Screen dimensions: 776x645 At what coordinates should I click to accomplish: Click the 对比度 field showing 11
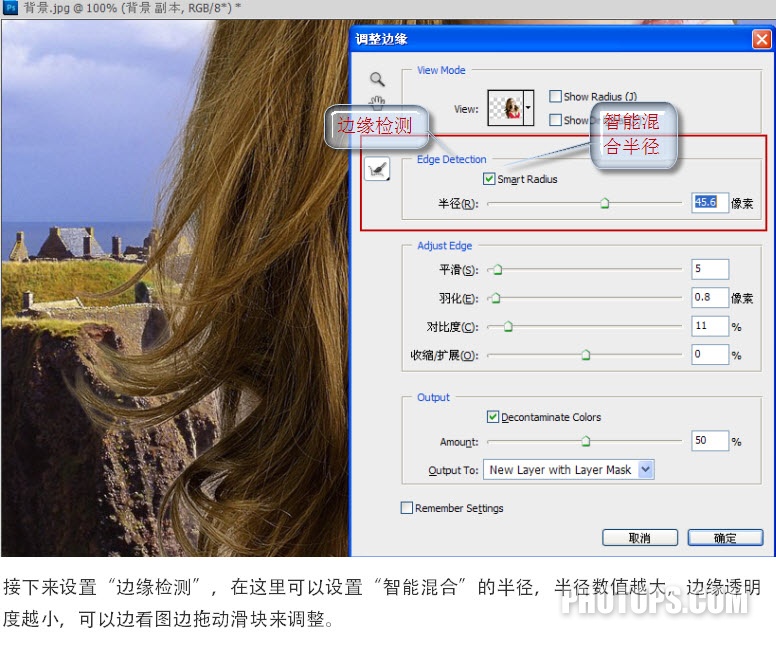click(x=710, y=326)
